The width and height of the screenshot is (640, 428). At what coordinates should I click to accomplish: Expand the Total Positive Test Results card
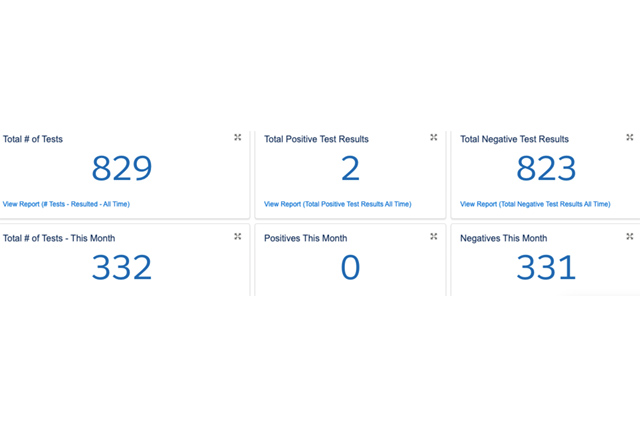pos(434,137)
